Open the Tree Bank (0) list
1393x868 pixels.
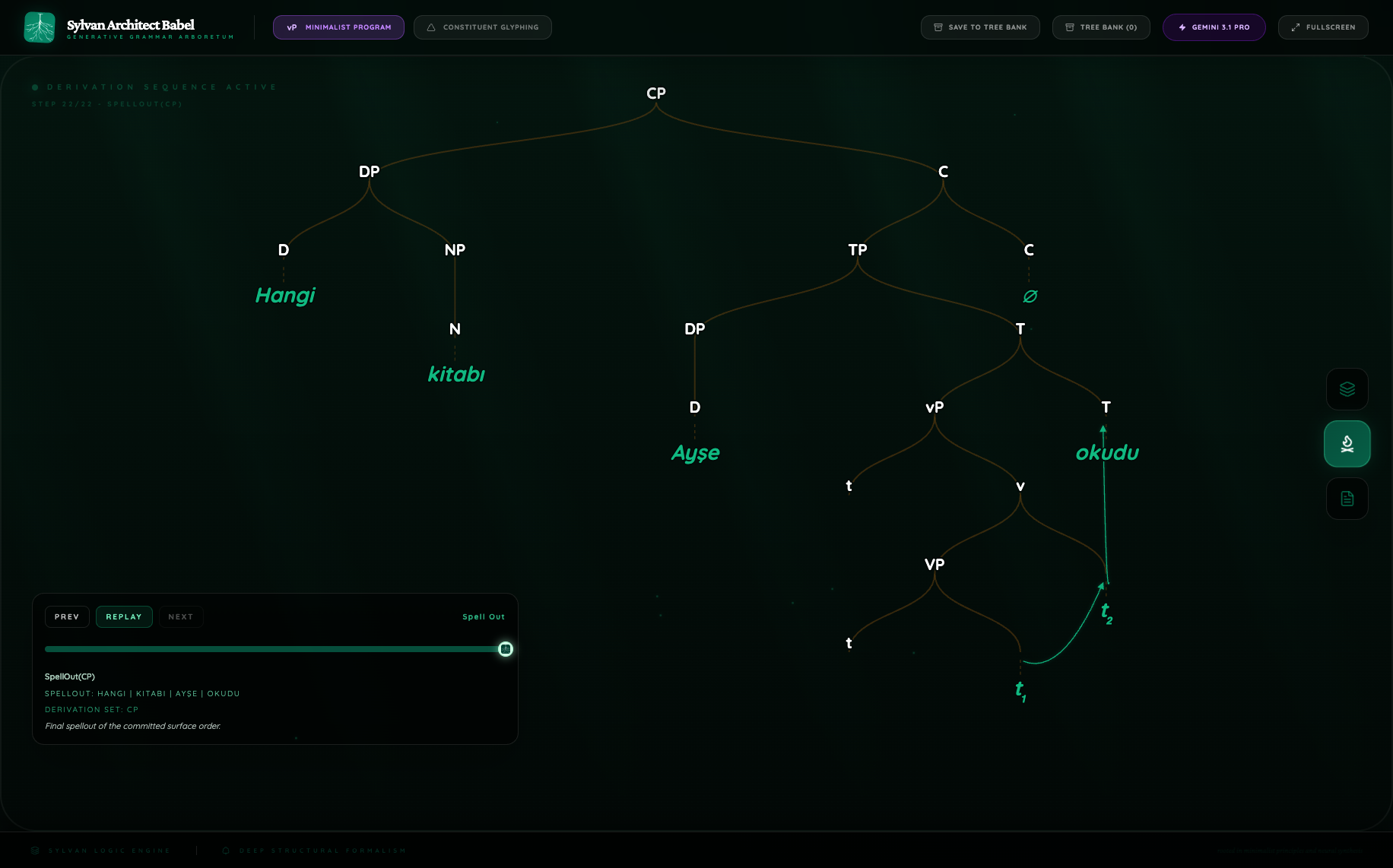pos(1100,27)
